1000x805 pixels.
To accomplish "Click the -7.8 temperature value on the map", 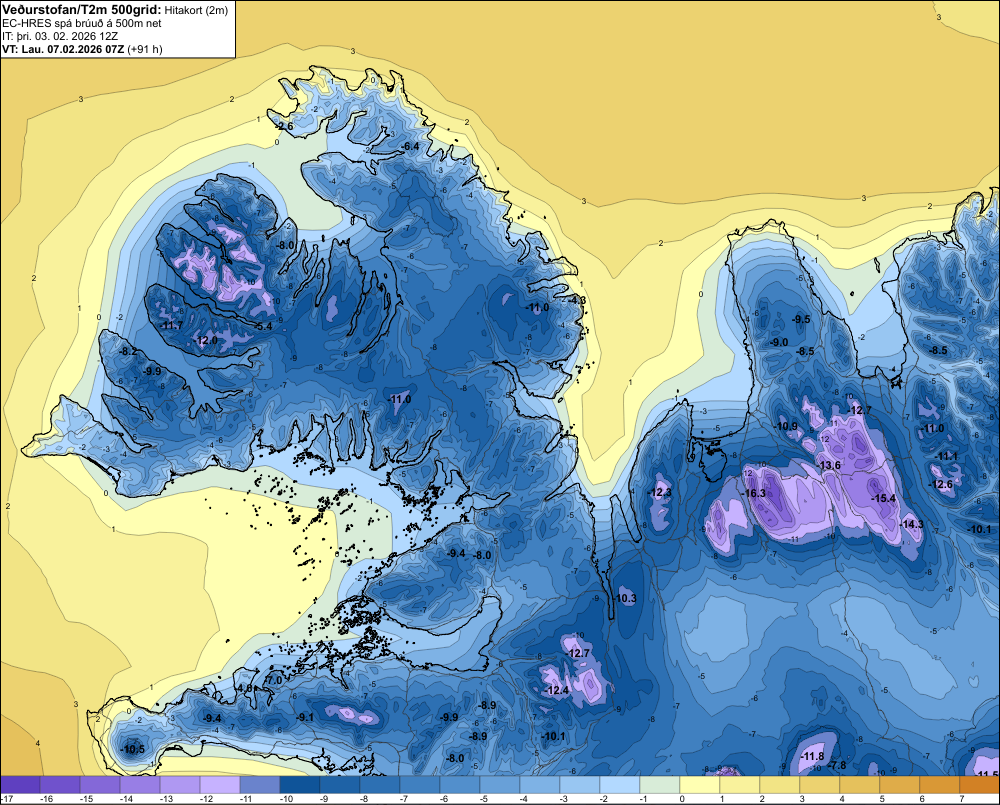I will [837, 765].
